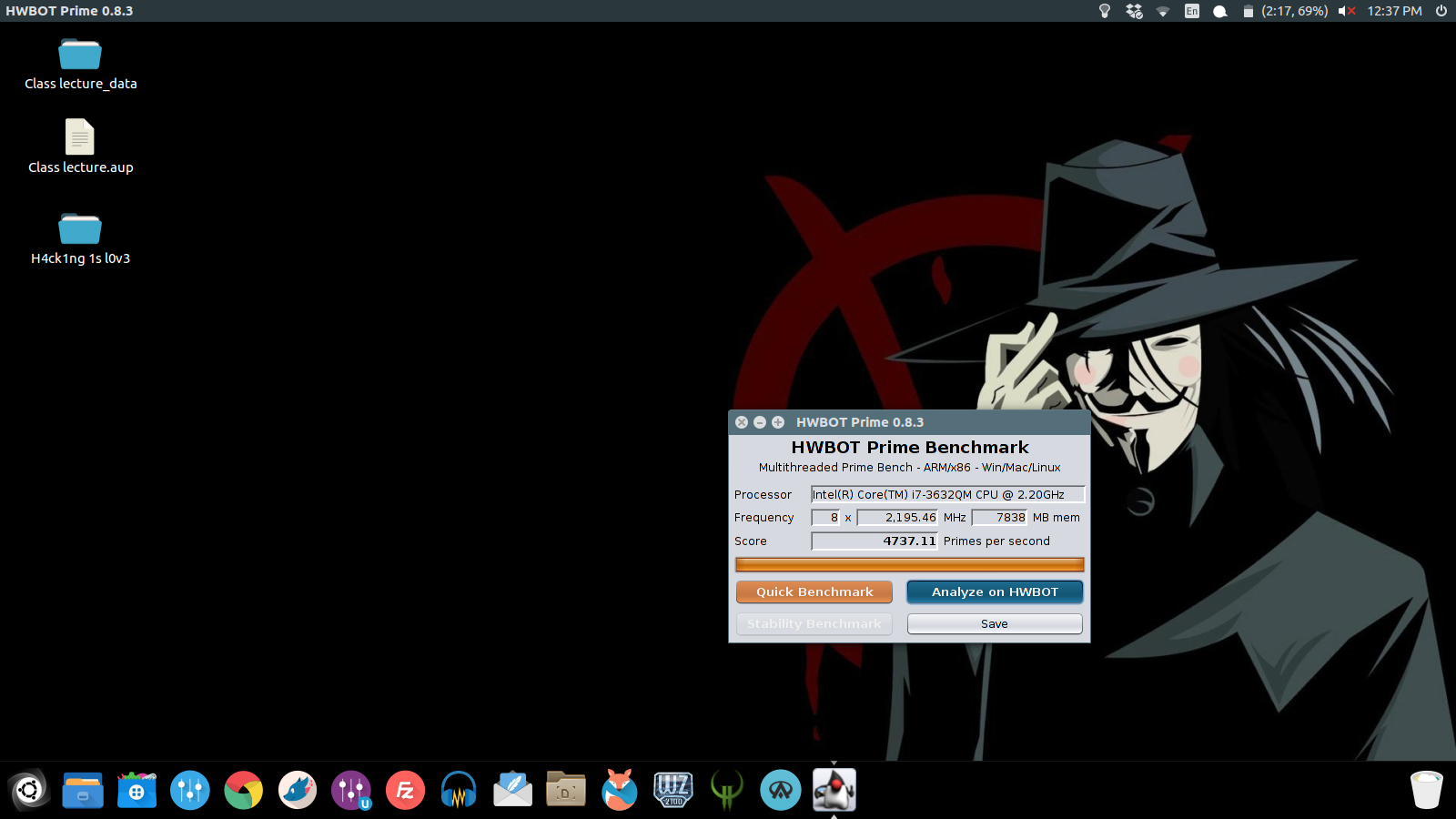Open the purple mixer icon with U badge
The height and width of the screenshot is (819, 1456).
pos(351,790)
